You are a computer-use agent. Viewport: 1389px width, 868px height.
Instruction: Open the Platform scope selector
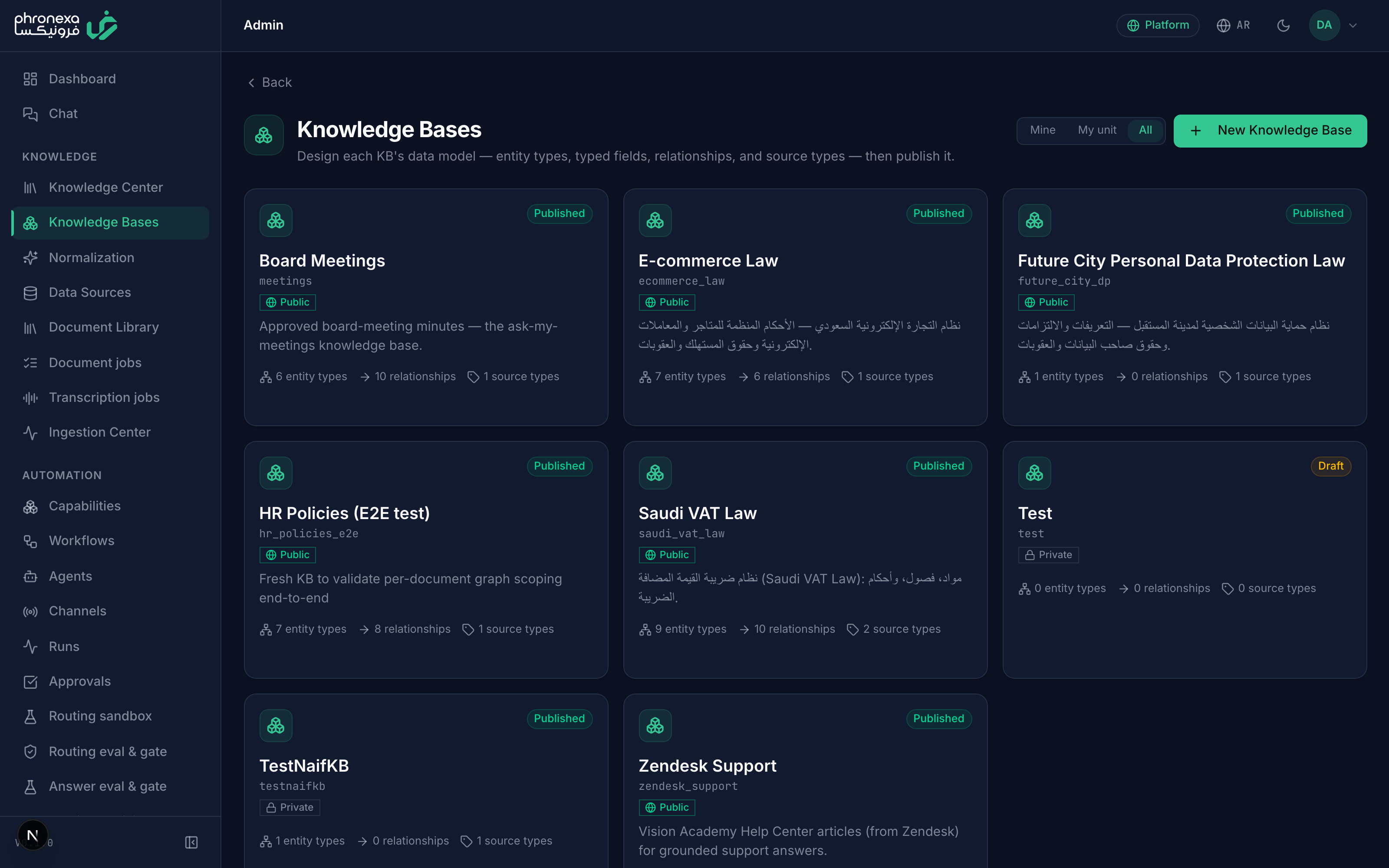1158,25
